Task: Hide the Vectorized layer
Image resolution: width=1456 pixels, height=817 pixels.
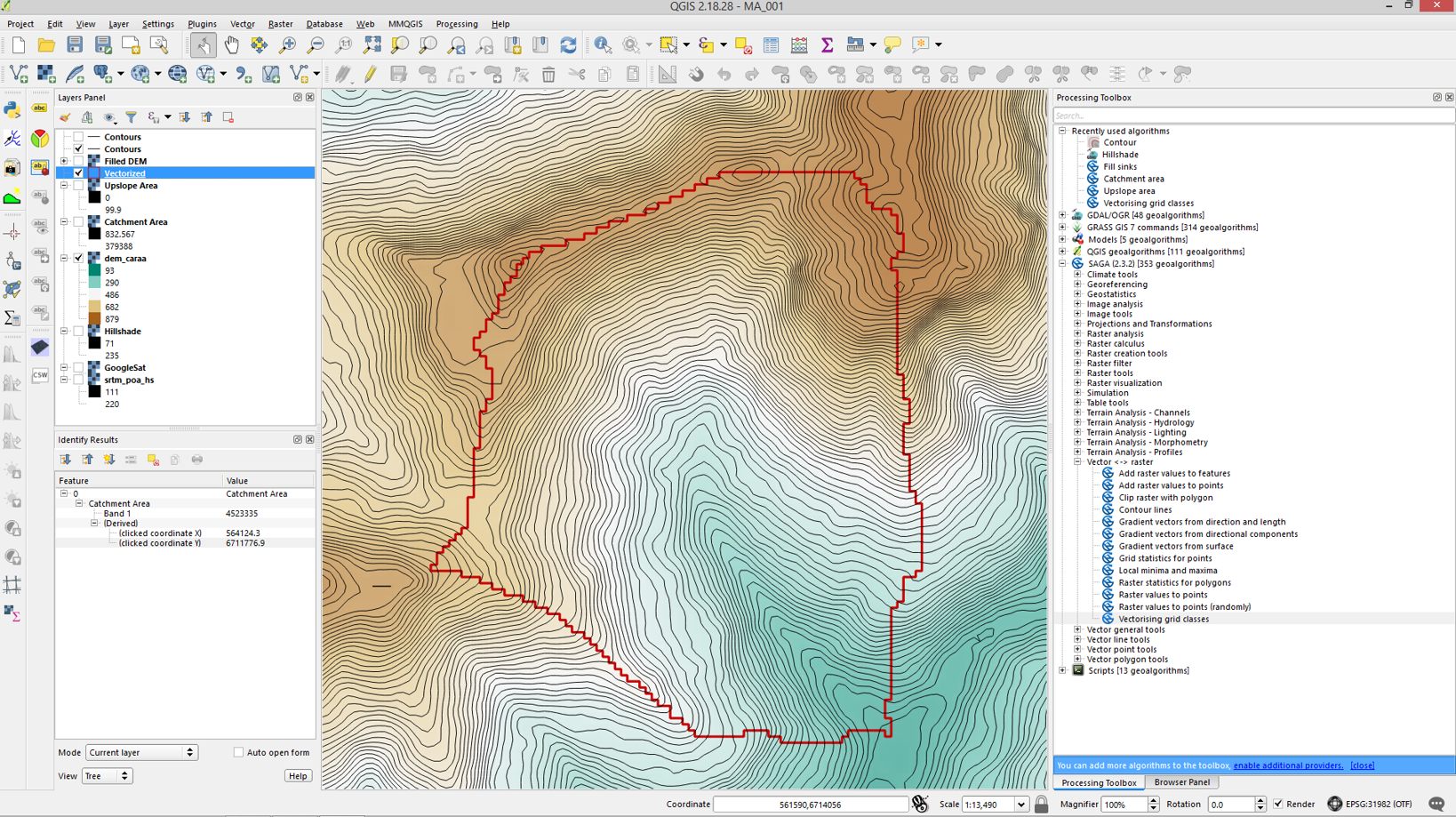Action: point(78,173)
